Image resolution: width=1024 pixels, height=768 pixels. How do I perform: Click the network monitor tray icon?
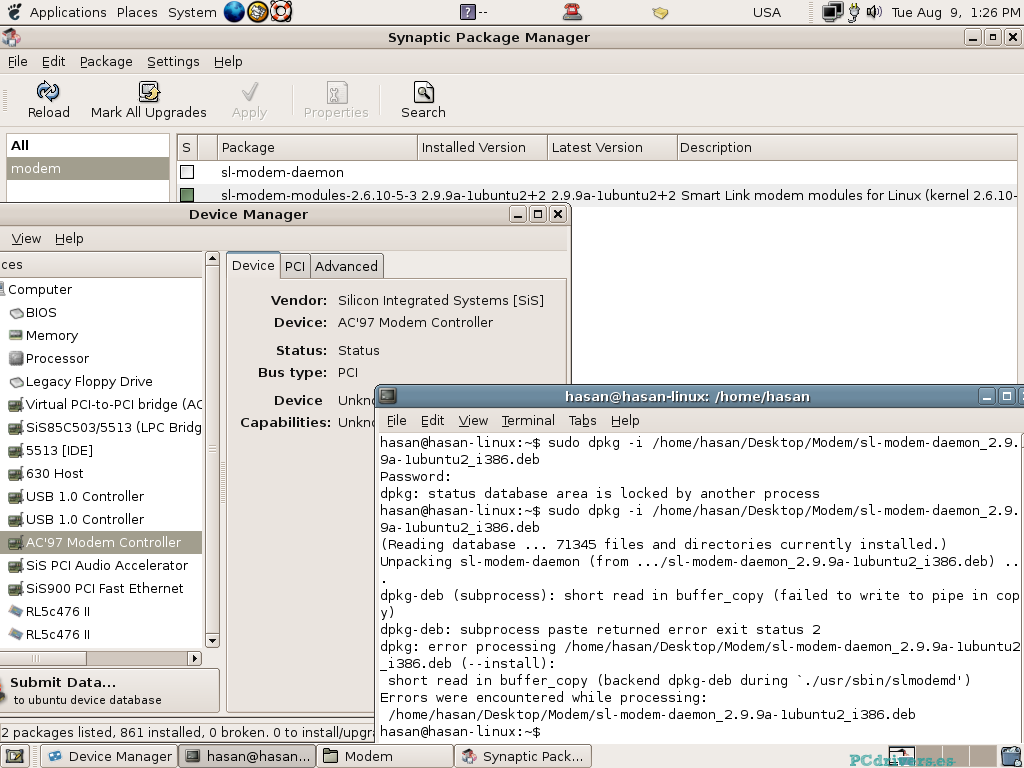(x=832, y=12)
